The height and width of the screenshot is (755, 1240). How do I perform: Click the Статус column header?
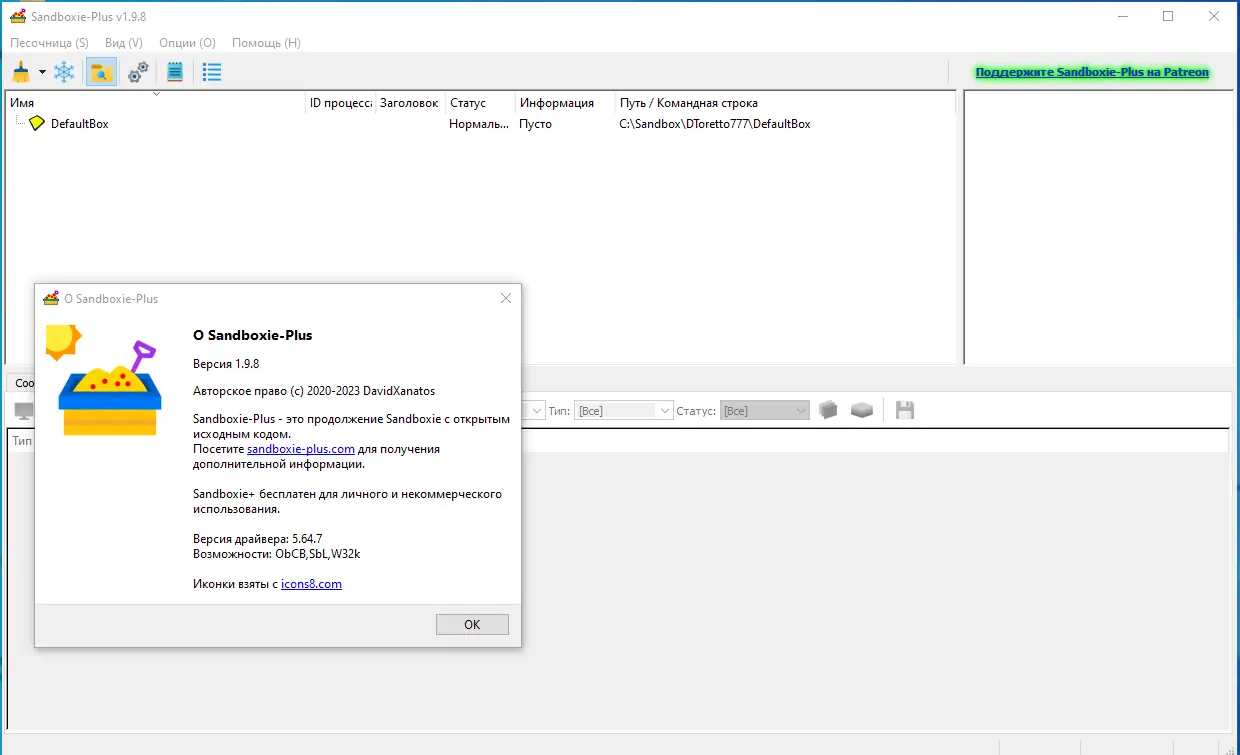480,103
